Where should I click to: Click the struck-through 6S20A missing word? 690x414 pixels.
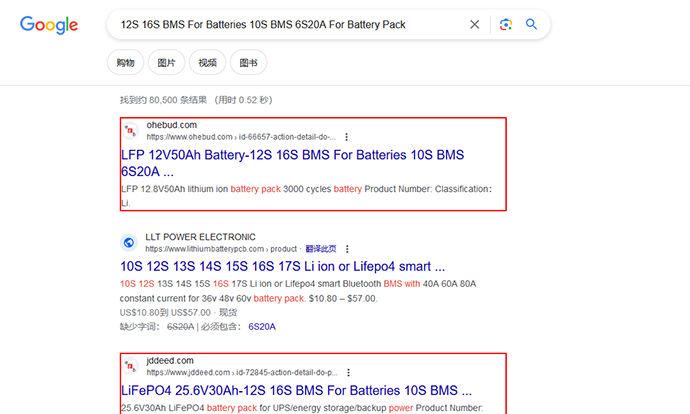pyautogui.click(x=180, y=326)
